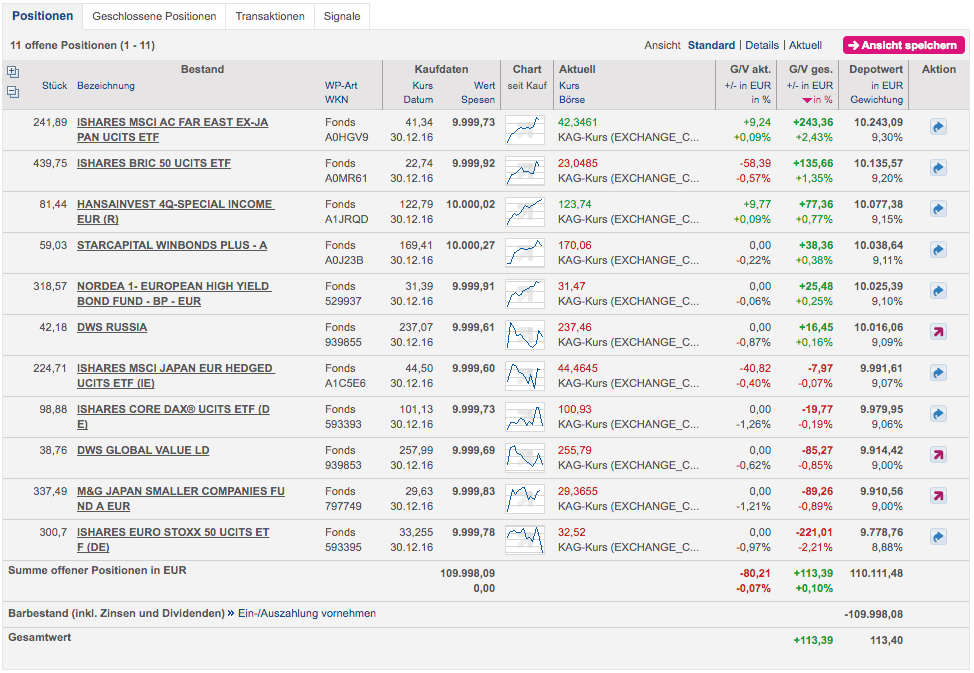Switch view to Aktuell
974x673 pixels.
[805, 45]
